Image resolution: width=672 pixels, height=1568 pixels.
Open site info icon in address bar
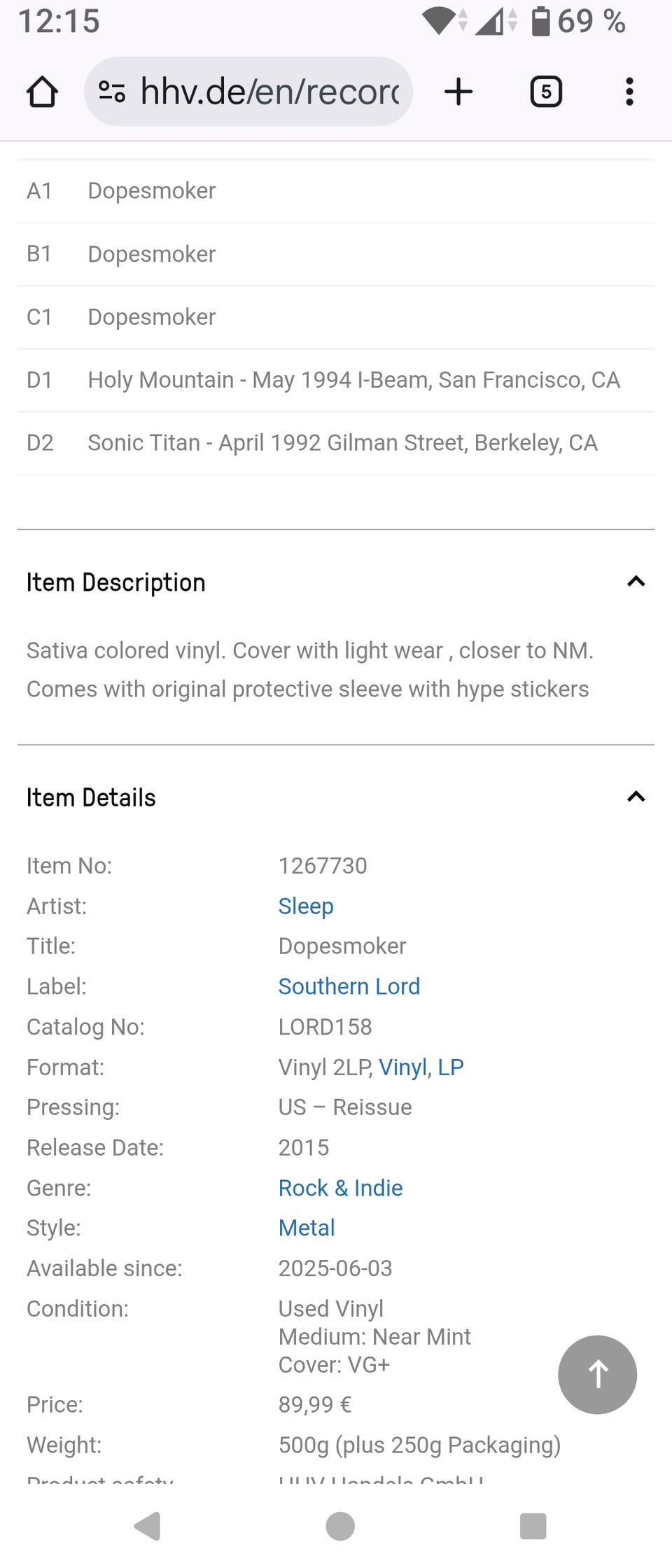(112, 92)
